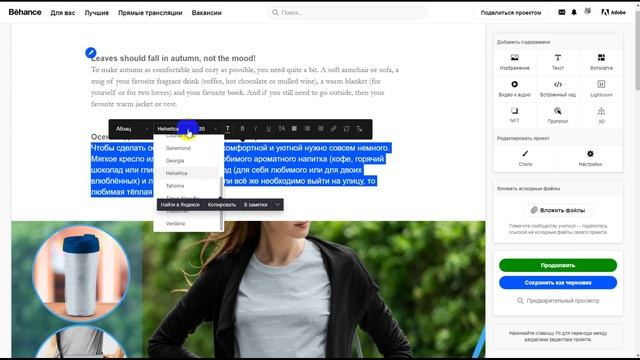Open the Helvetica font dropdown
640x360 pixels.
click(x=175, y=129)
